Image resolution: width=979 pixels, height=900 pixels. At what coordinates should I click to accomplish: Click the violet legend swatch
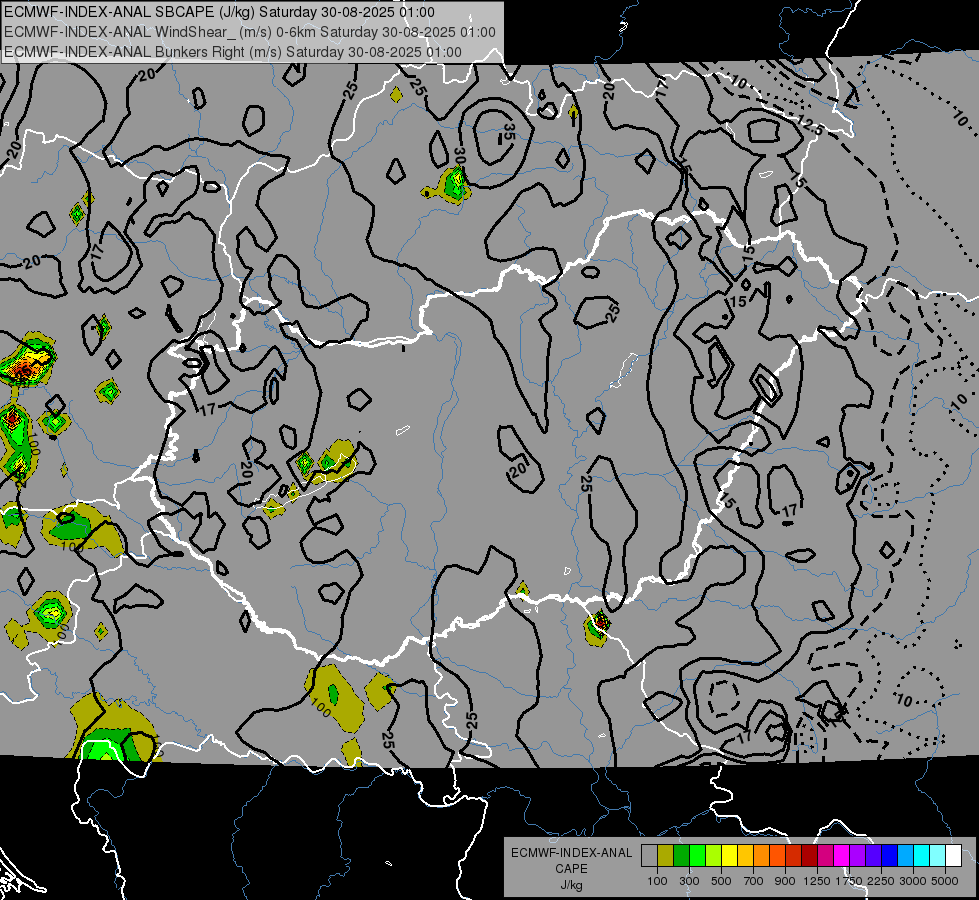(873, 856)
